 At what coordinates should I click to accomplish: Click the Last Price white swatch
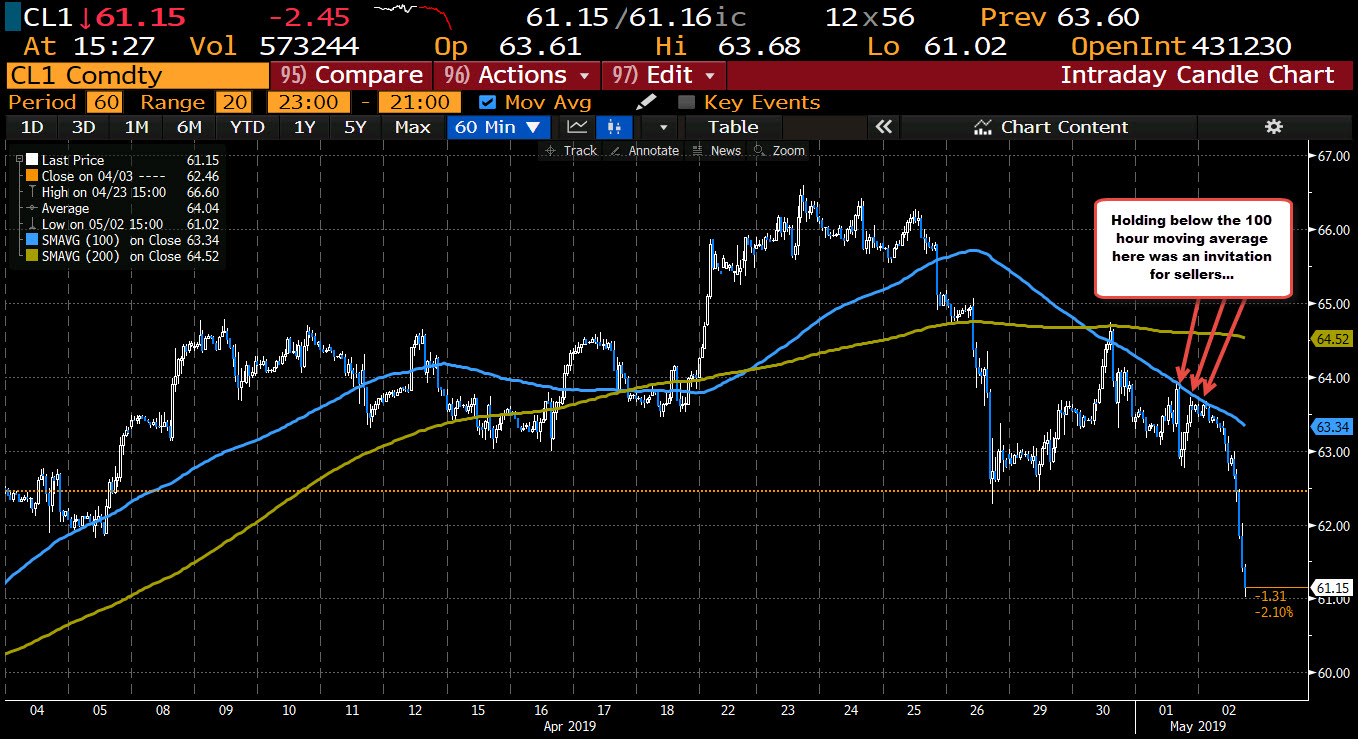coord(32,160)
